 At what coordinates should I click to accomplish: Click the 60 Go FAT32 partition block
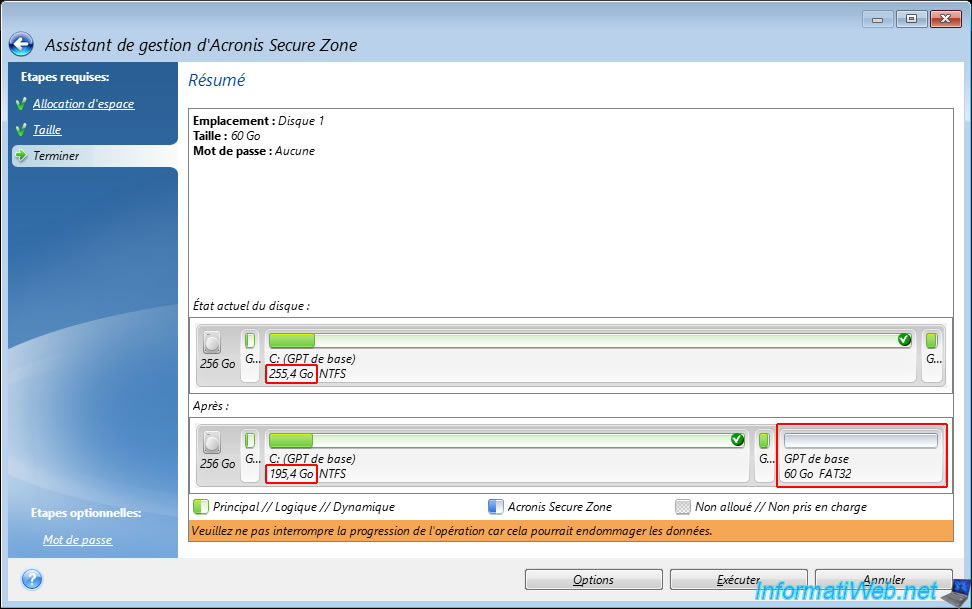coord(860,455)
